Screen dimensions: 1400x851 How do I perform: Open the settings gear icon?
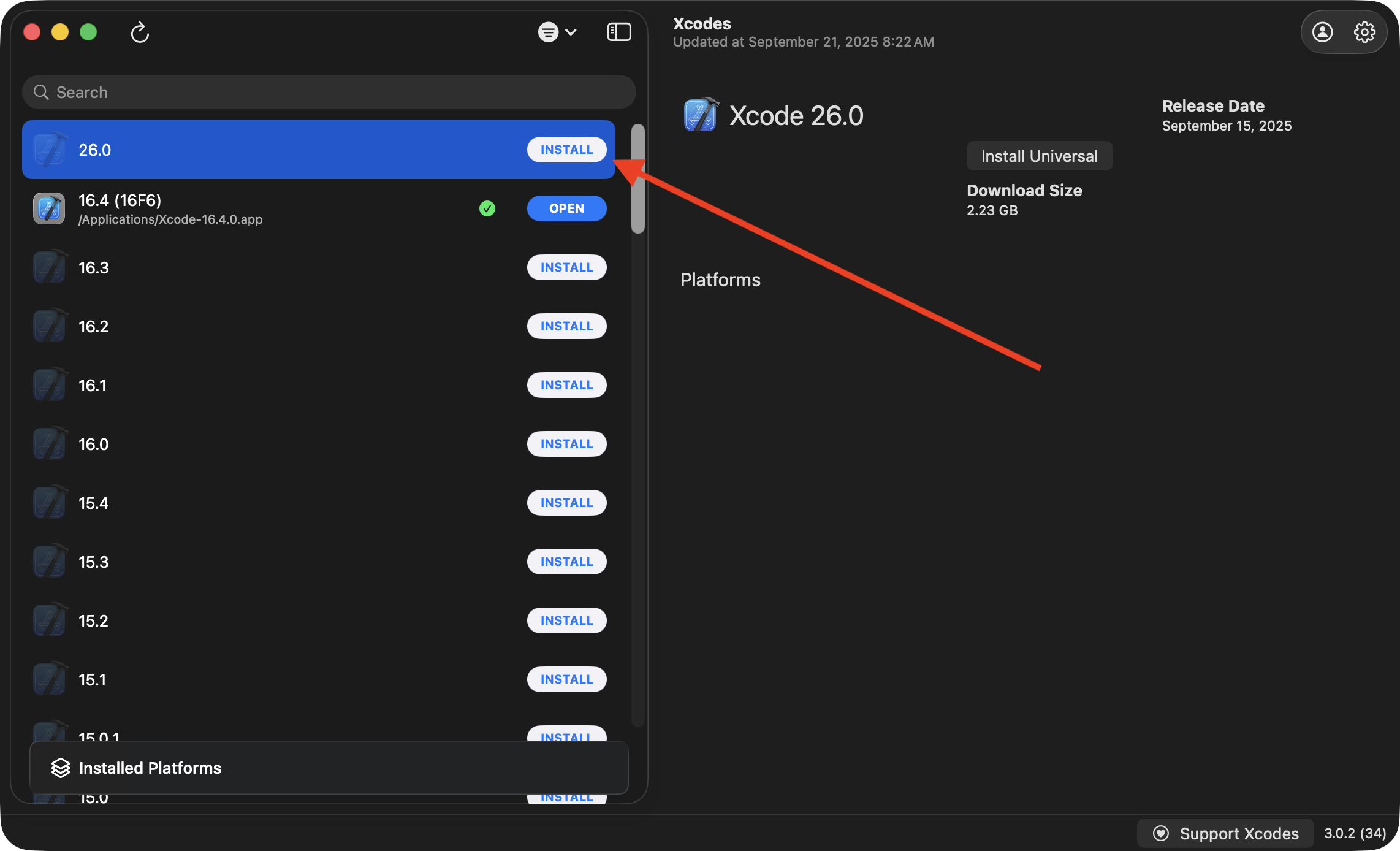(x=1364, y=32)
